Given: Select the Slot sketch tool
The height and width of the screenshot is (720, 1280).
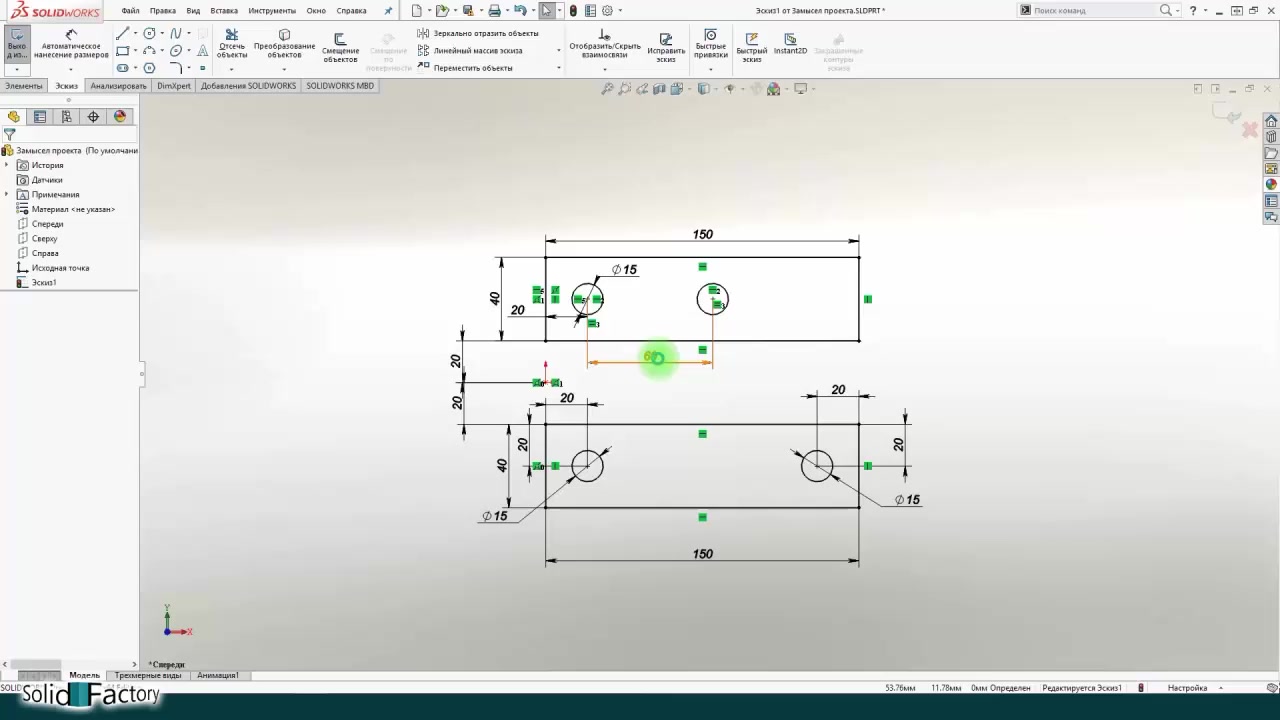Looking at the screenshot, I should tap(122, 68).
